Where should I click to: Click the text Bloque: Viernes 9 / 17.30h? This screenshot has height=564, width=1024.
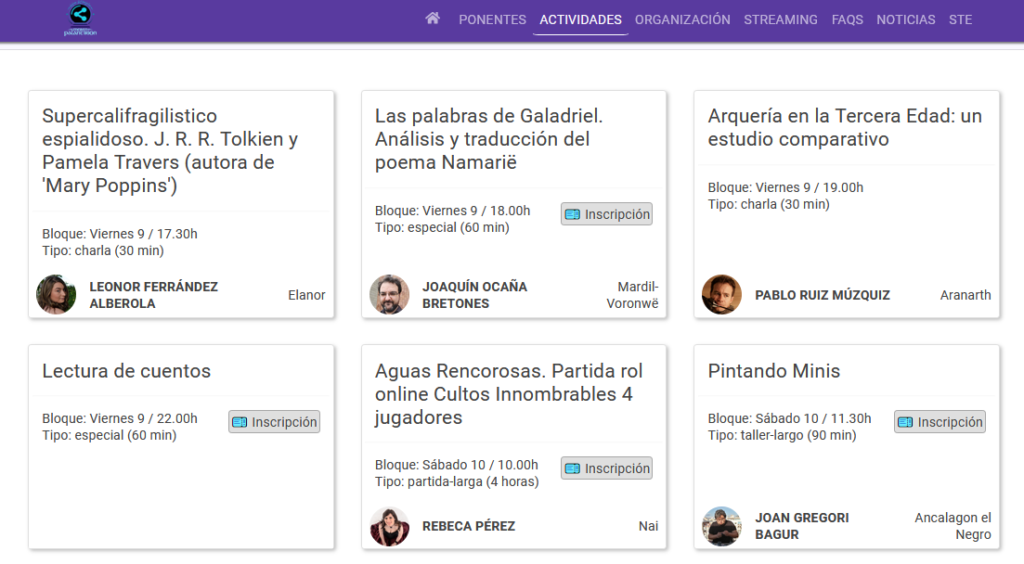(x=120, y=234)
